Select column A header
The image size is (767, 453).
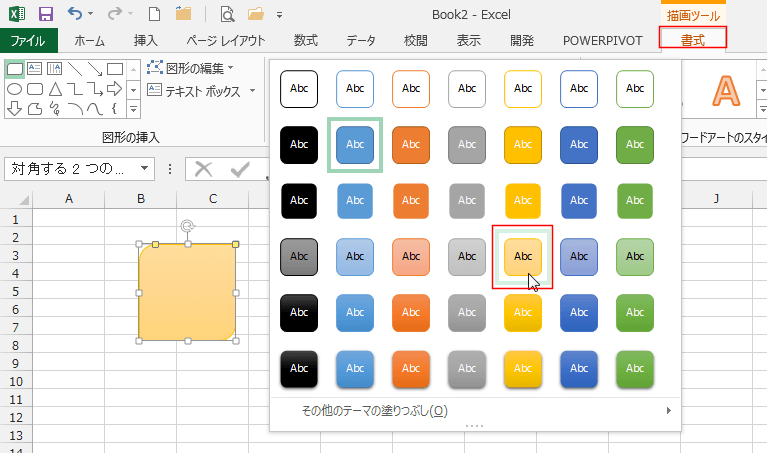[x=69, y=199]
